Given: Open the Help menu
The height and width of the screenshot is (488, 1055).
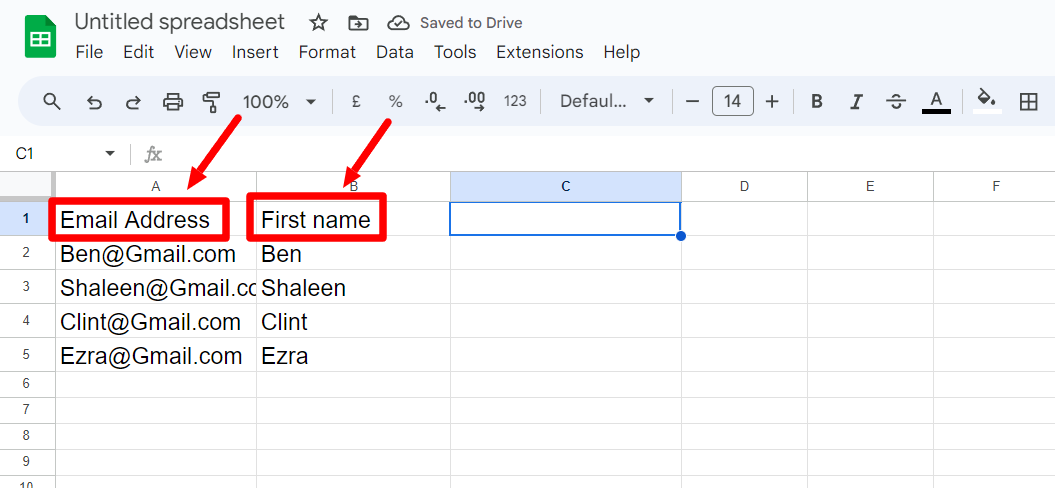Looking at the screenshot, I should coord(622,52).
